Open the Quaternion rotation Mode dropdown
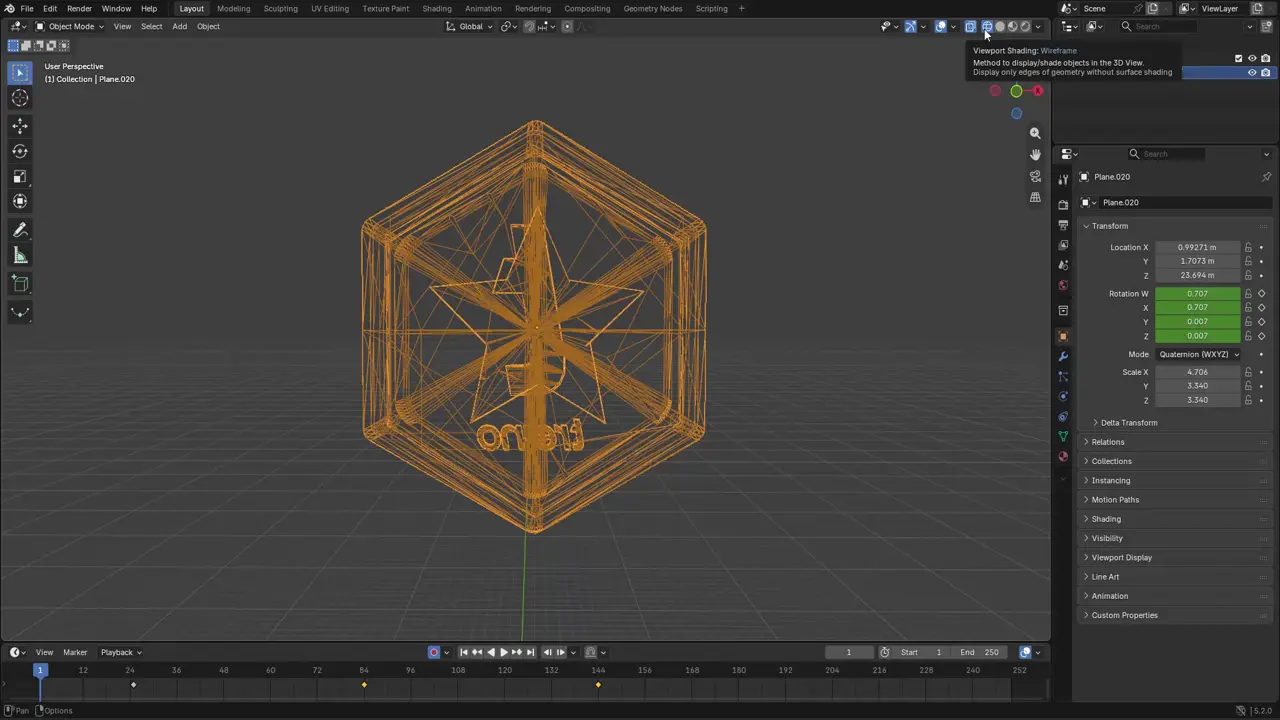Screen dimensions: 1280x720 [x=1198, y=354]
